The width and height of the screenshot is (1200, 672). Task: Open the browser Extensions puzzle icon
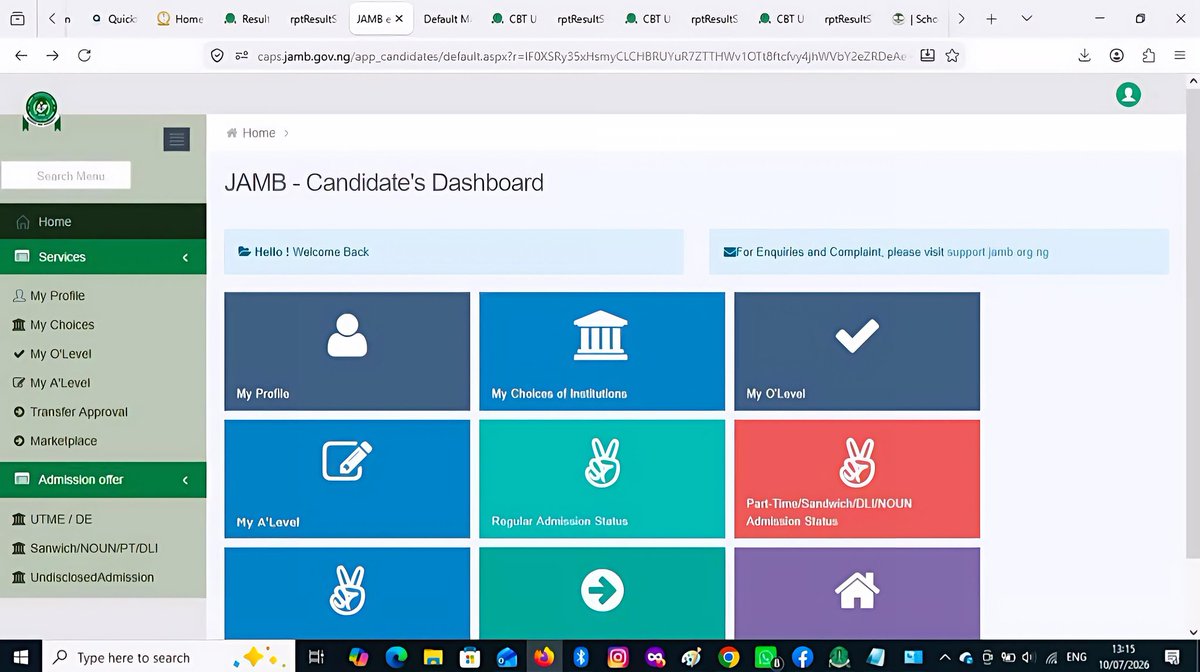pos(1148,56)
